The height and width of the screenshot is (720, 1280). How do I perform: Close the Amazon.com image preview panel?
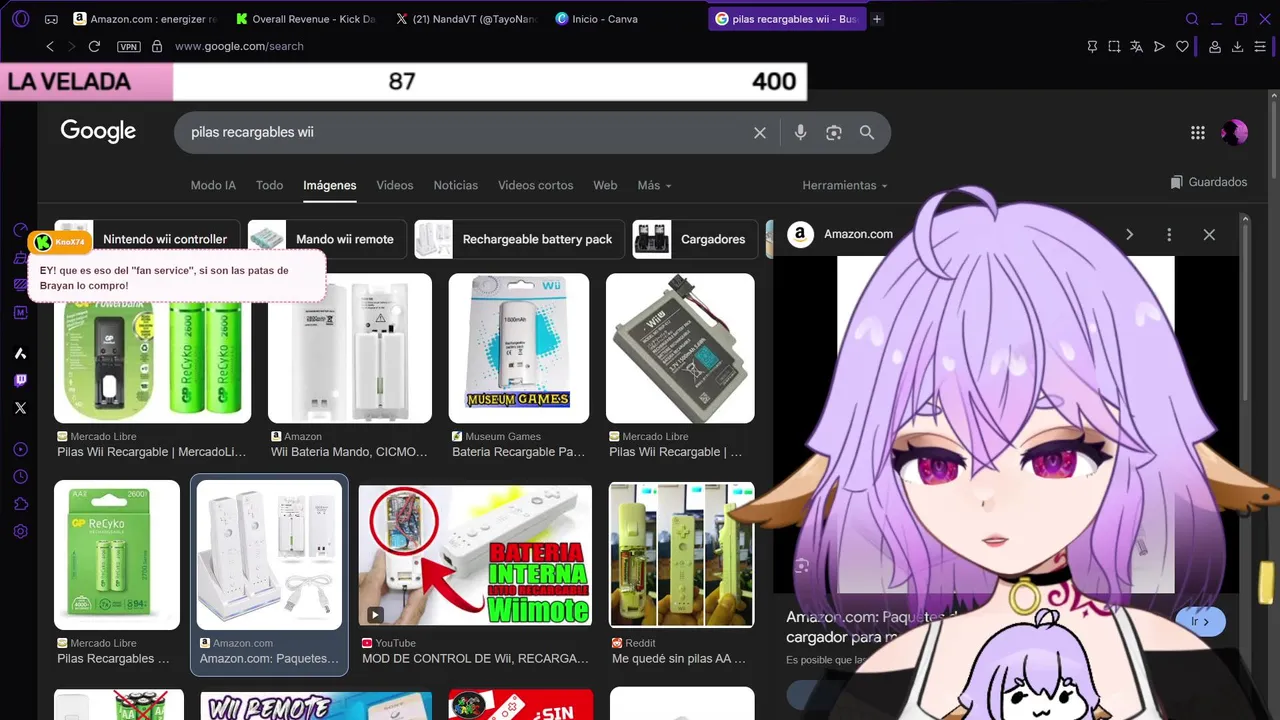coord(1209,234)
